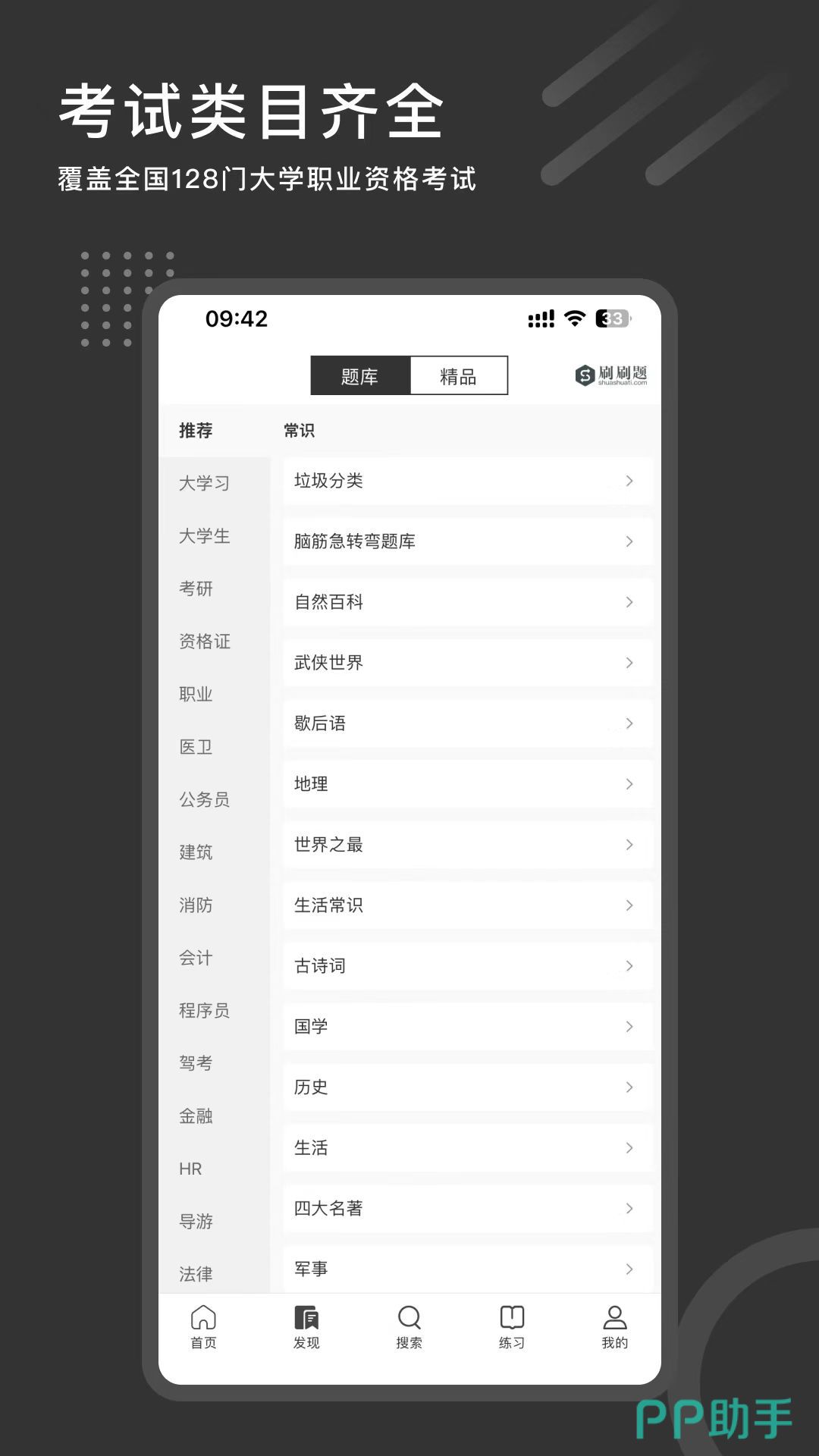819x1456 pixels.
Task: Expand the 武侠世界 row arrow
Action: click(x=629, y=663)
